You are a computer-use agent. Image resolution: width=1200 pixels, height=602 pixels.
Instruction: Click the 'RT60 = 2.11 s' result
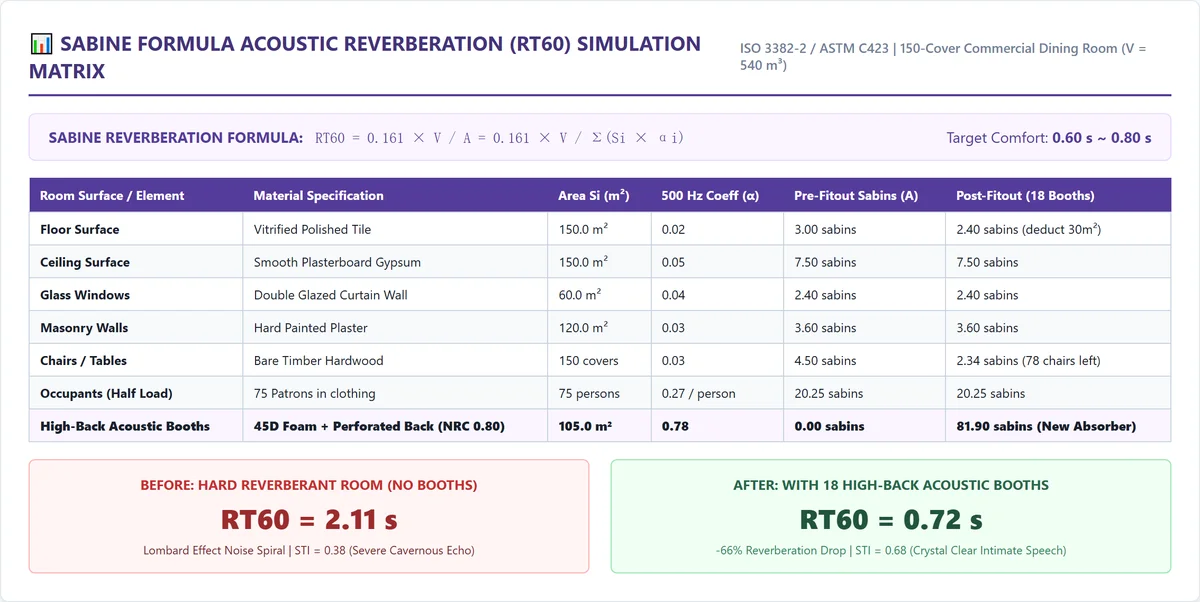309,519
